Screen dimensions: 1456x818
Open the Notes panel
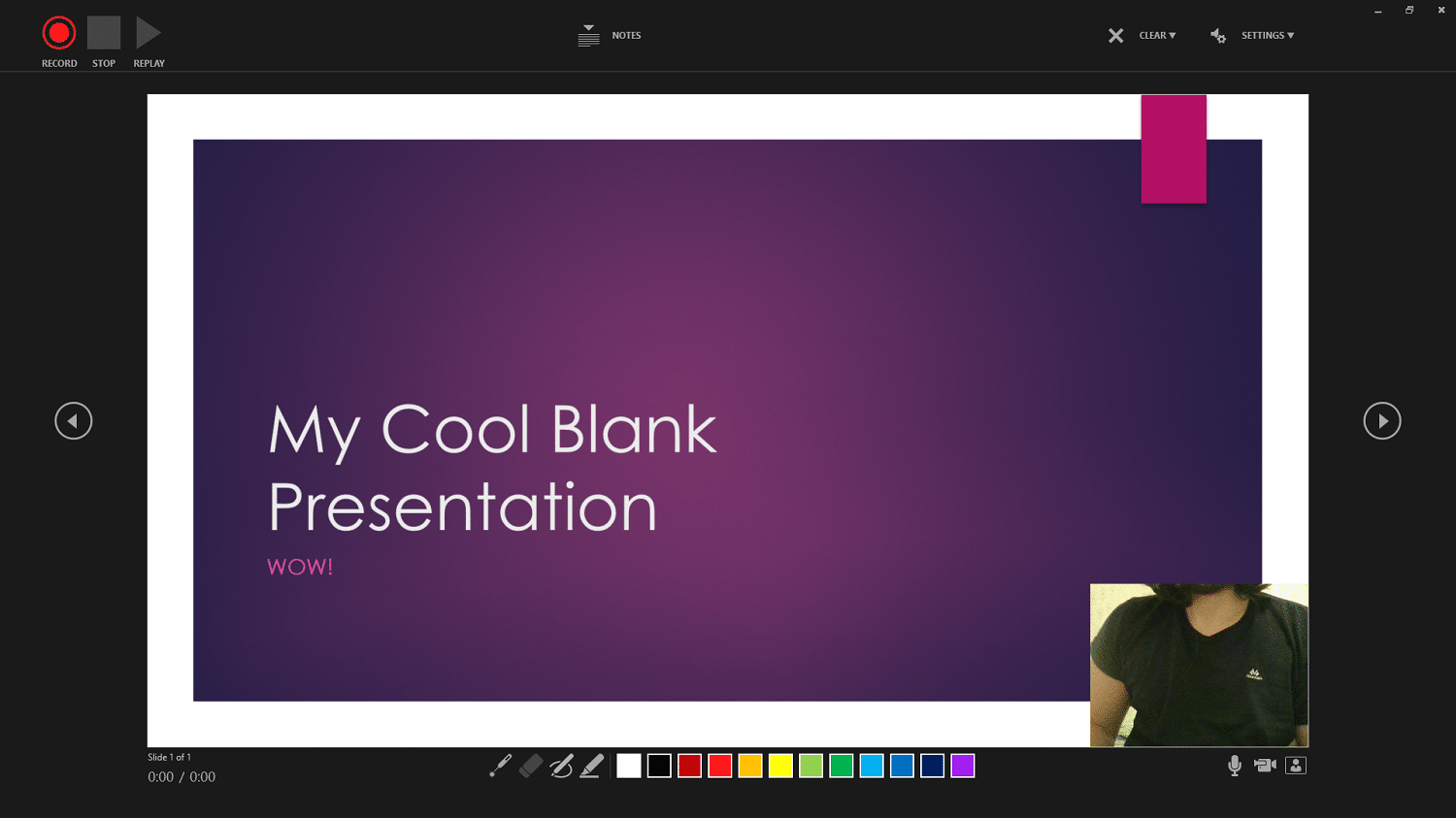pyautogui.click(x=610, y=35)
